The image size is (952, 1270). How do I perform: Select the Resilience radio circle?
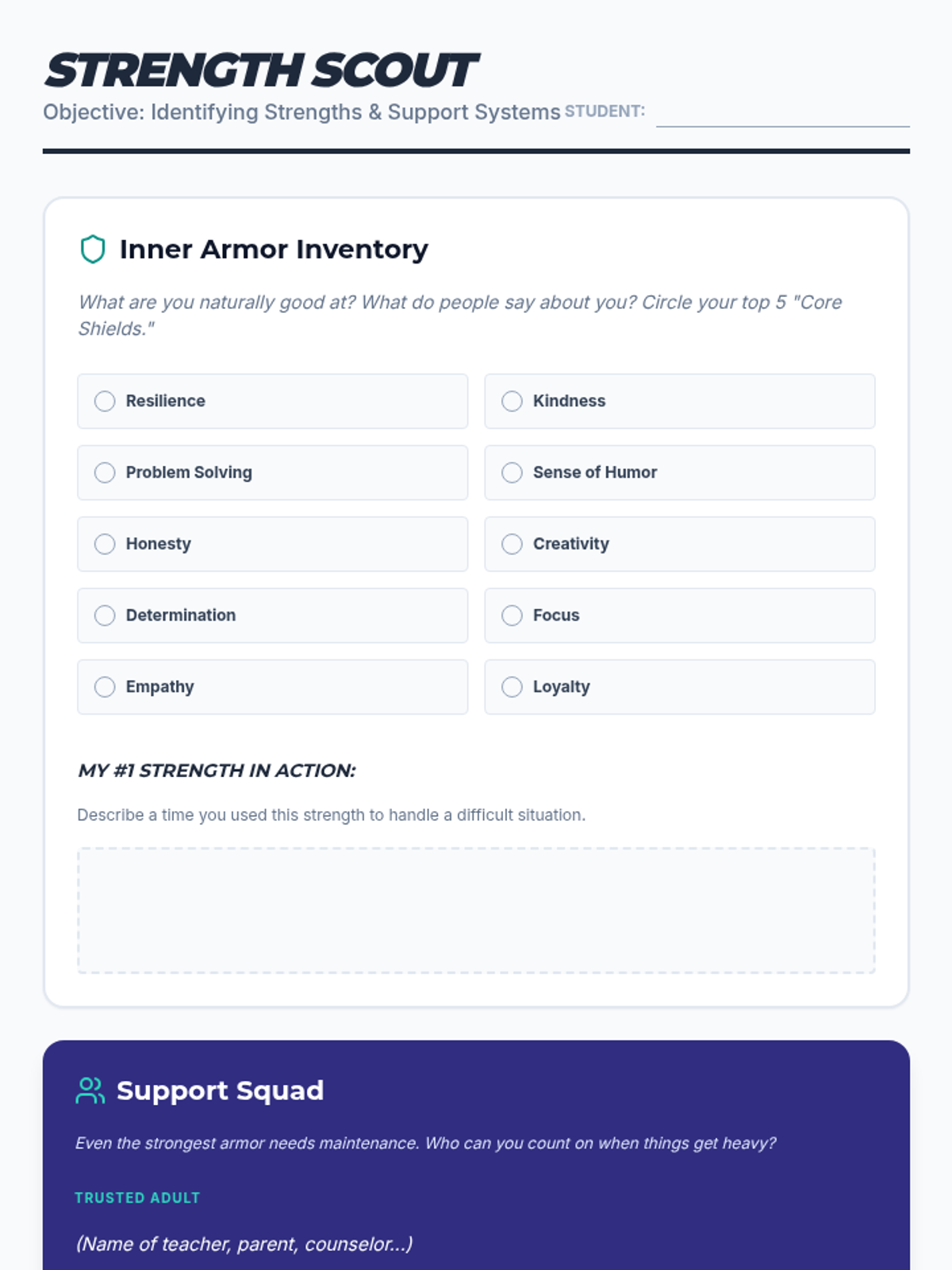105,401
